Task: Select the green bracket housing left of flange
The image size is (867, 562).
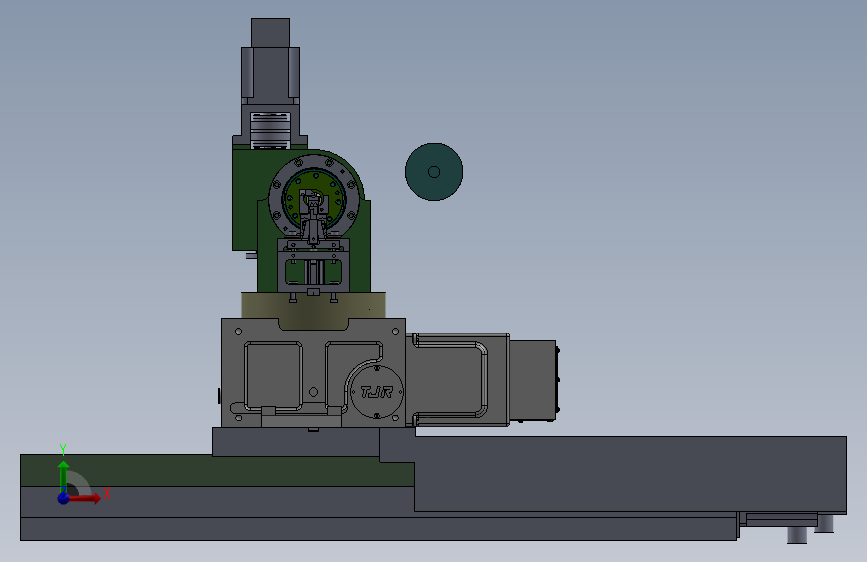Action: coord(246,199)
